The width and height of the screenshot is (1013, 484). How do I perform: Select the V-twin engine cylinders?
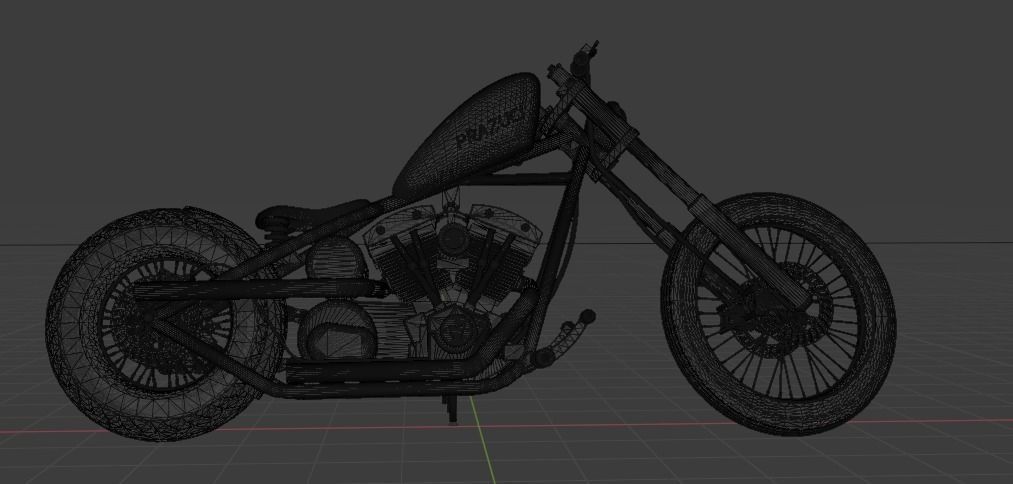click(x=454, y=258)
